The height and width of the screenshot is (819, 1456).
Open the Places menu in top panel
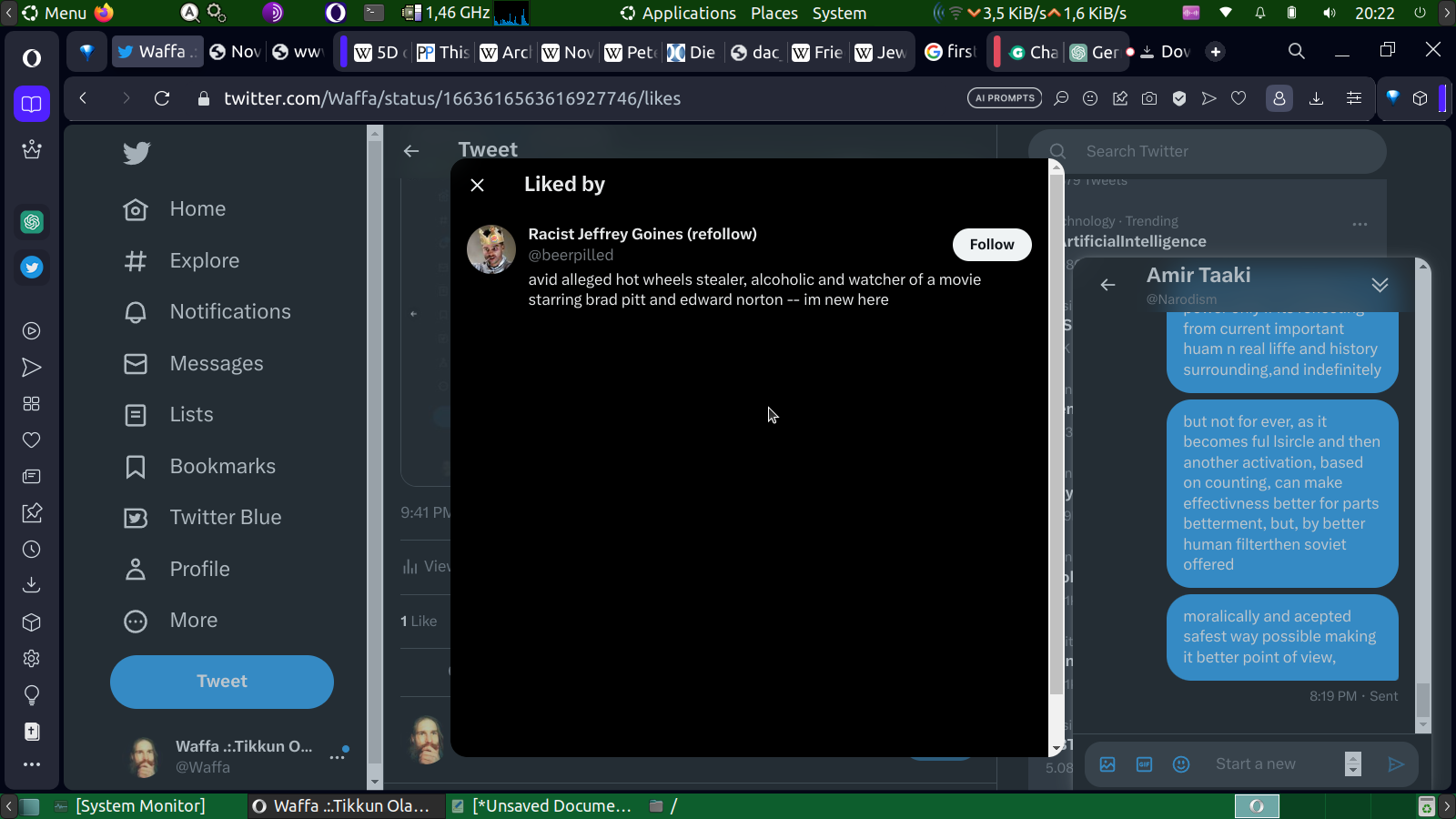(x=774, y=13)
